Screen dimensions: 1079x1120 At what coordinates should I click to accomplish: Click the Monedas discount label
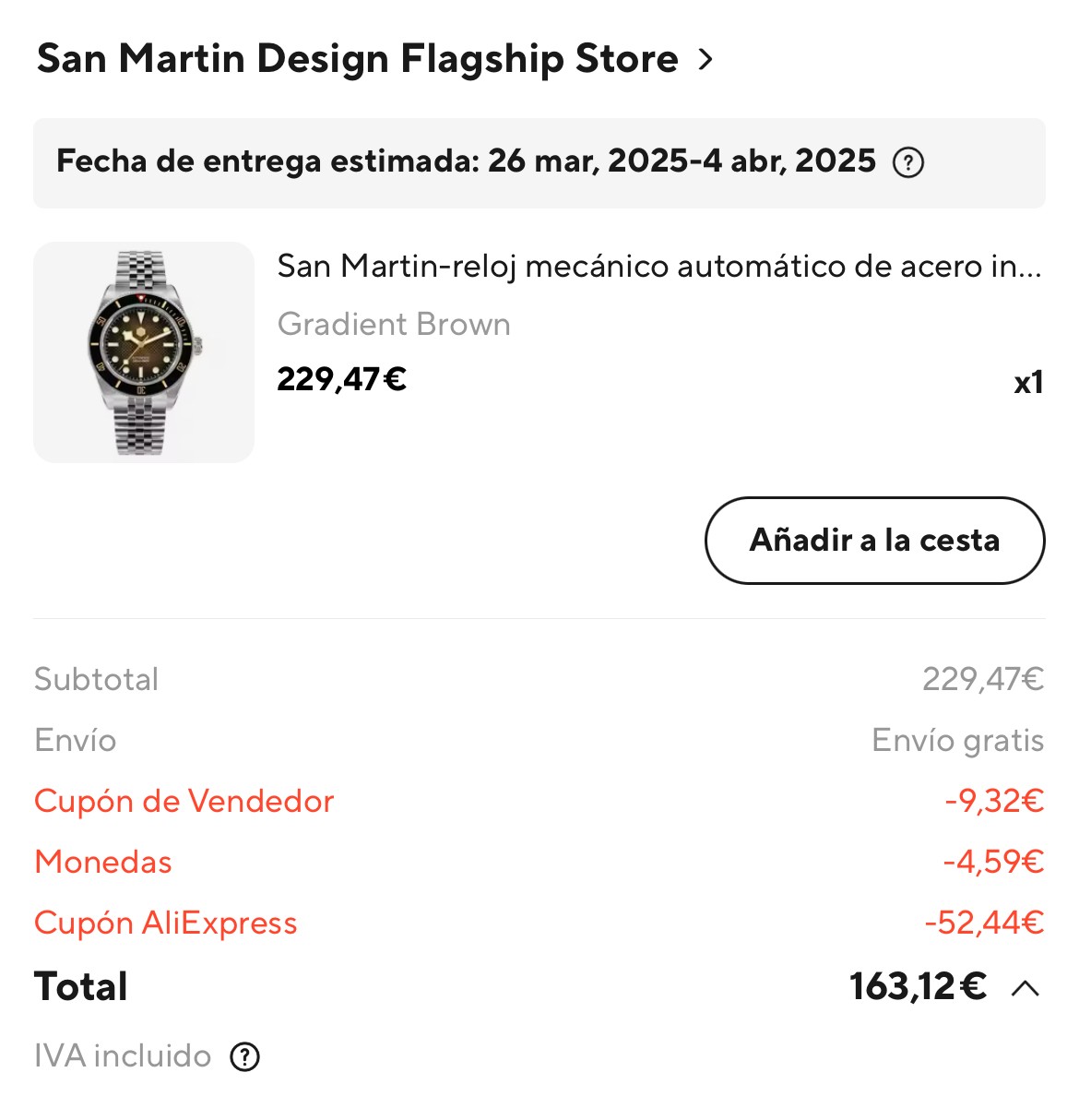click(103, 862)
